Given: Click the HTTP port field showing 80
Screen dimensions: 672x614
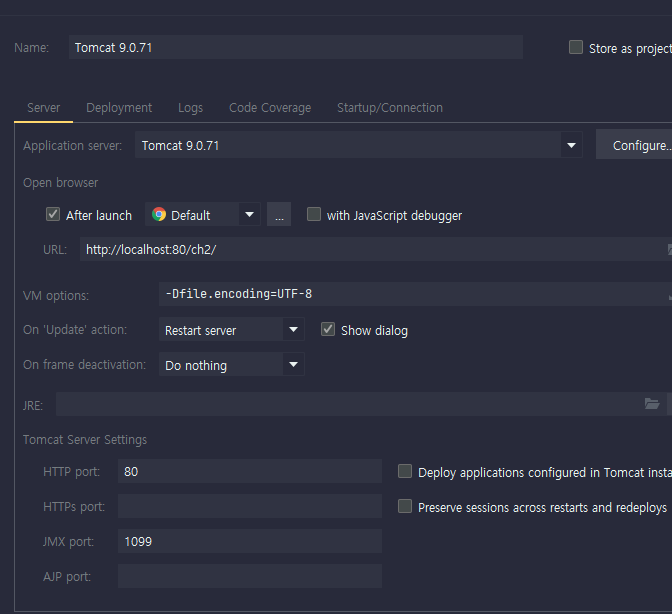Looking at the screenshot, I should (x=250, y=471).
